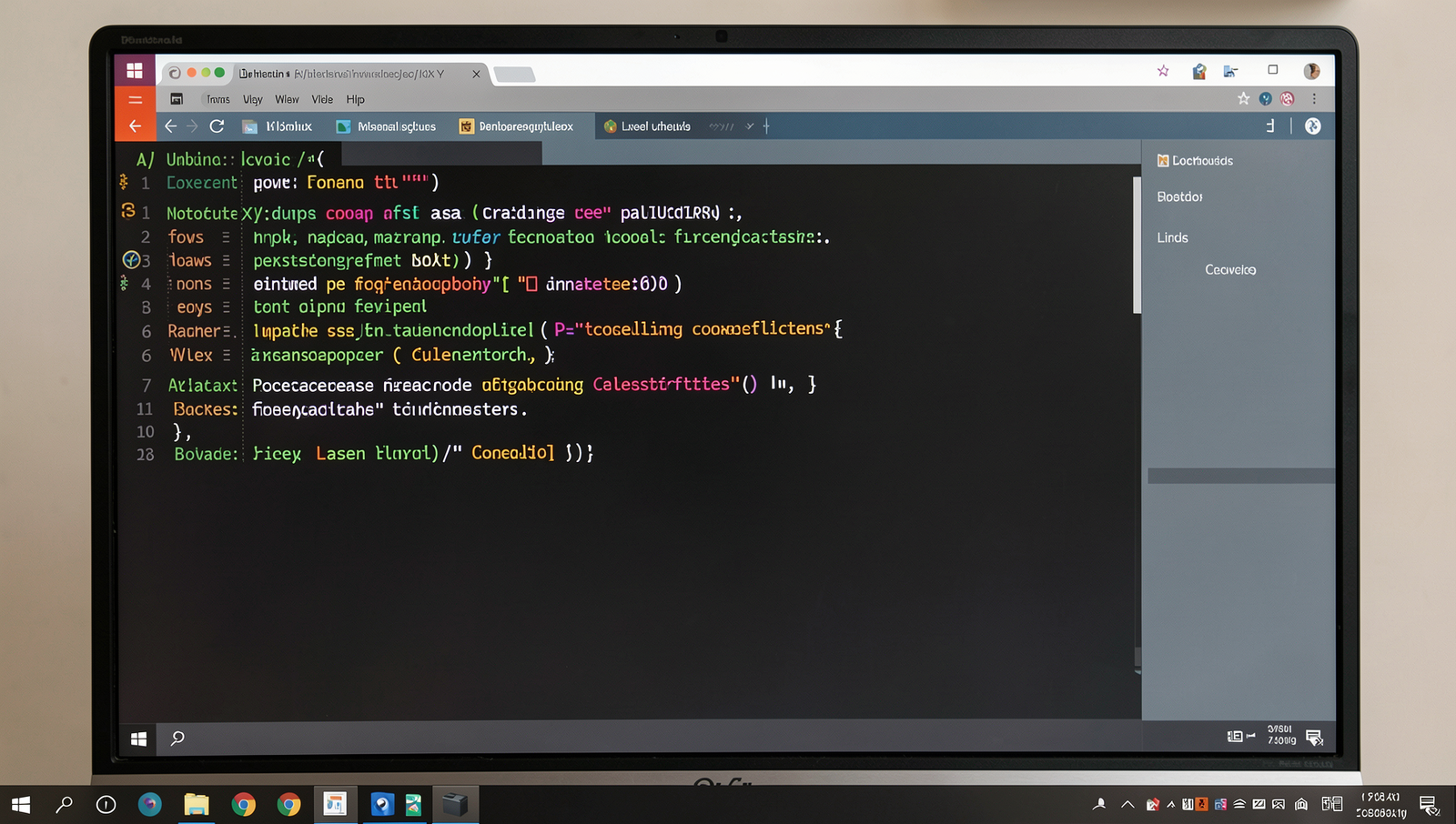The height and width of the screenshot is (824, 1456).
Task: Click the grey new-tab button beside the Dehtentin tab
Action: pyautogui.click(x=514, y=75)
